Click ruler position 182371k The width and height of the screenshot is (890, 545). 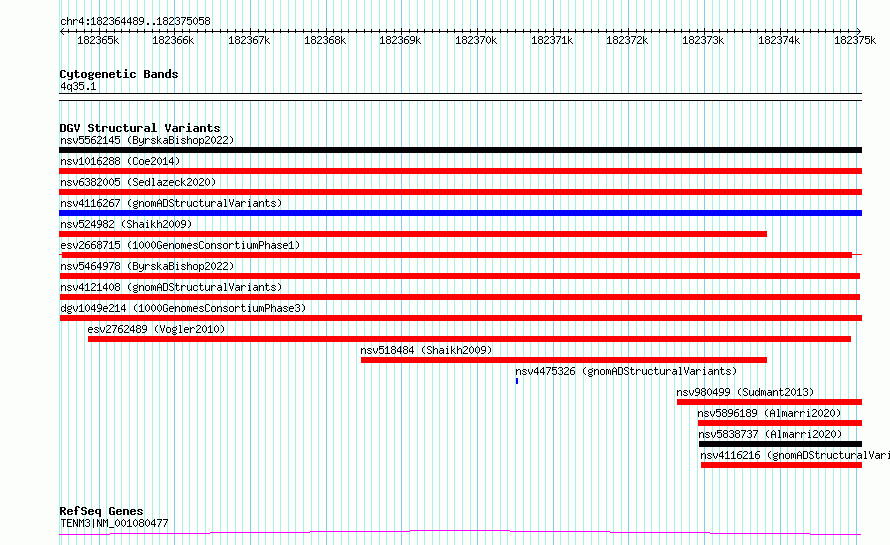pos(552,40)
